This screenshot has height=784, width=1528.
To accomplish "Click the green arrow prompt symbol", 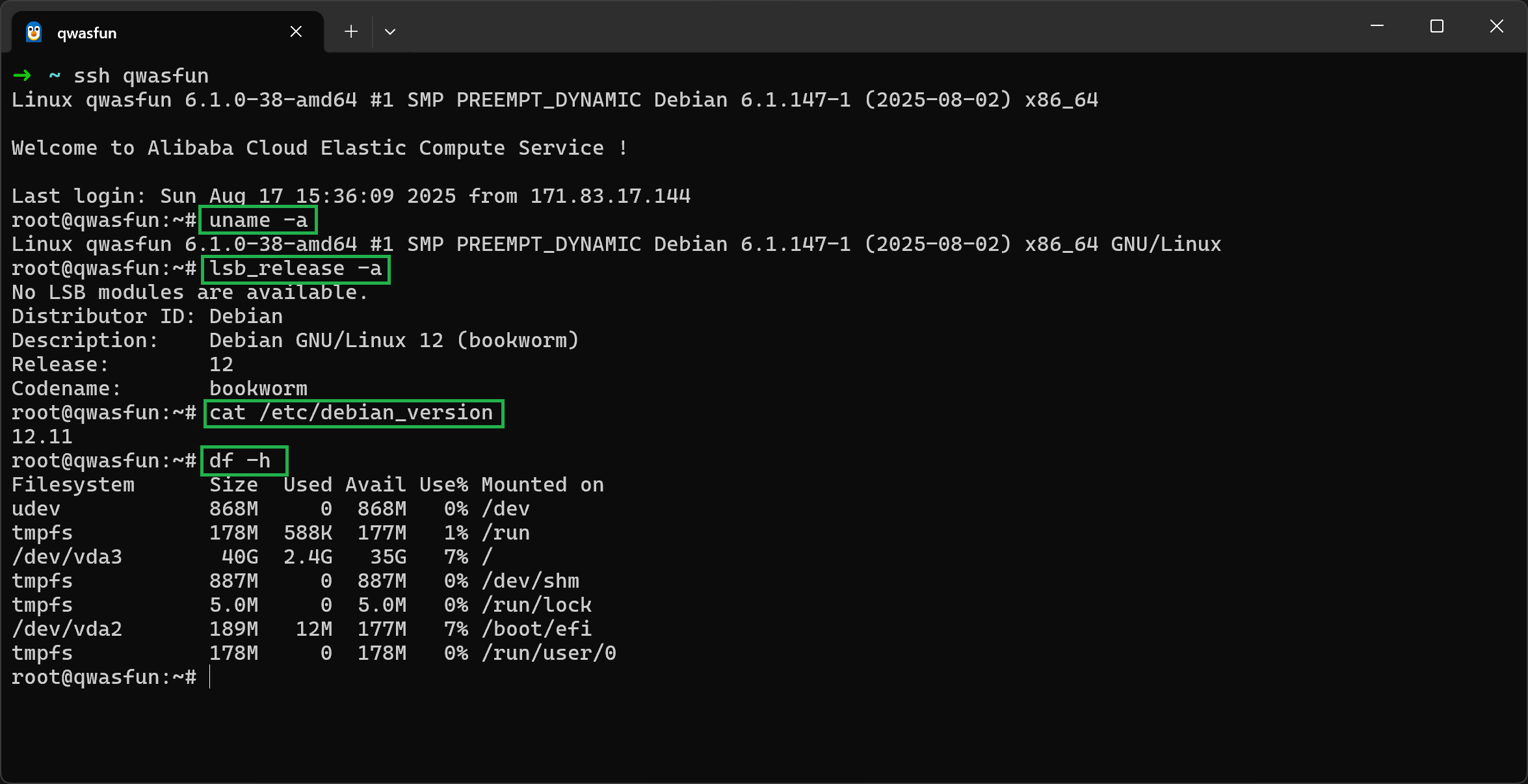I will click(x=21, y=75).
